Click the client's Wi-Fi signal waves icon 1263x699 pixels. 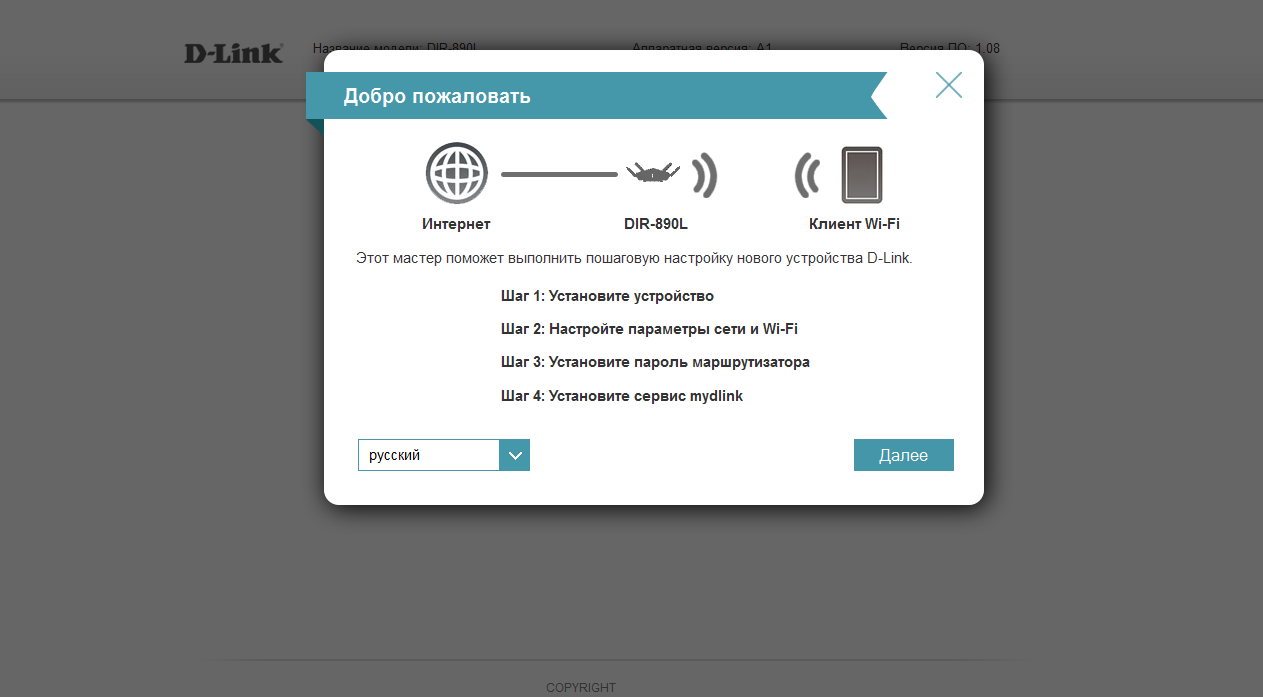point(807,175)
